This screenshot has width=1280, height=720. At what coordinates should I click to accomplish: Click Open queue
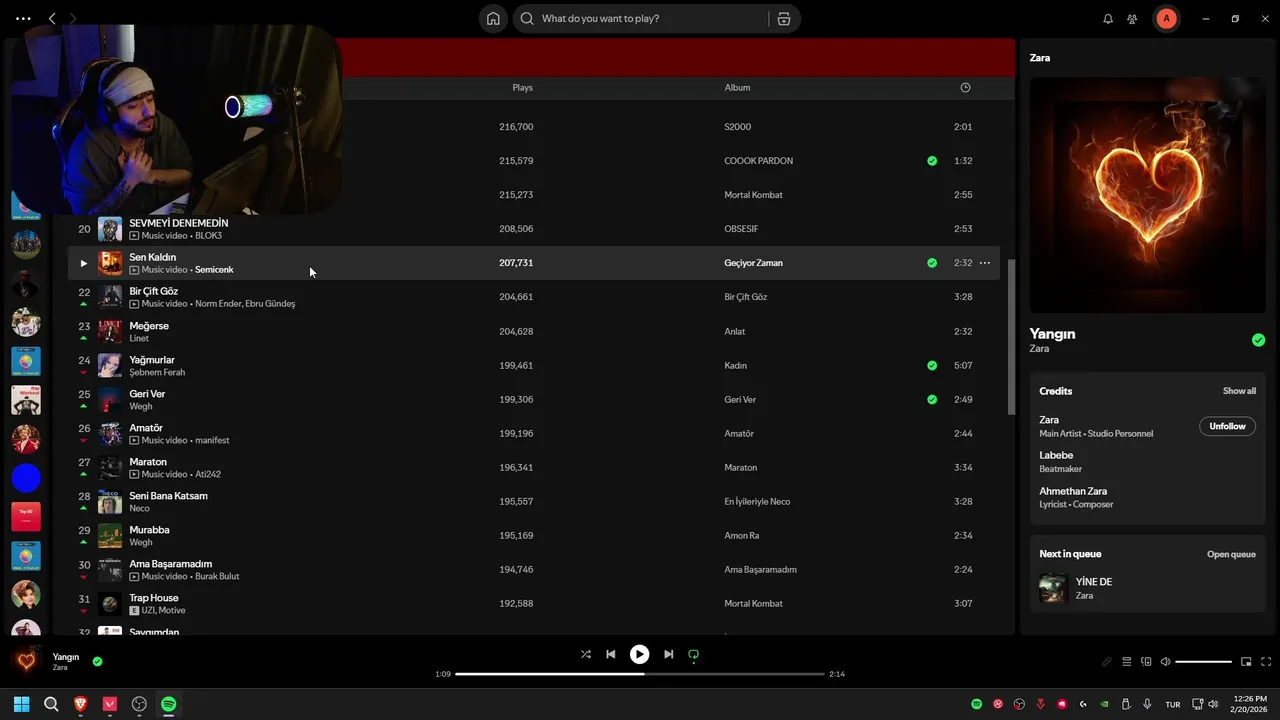point(1231,554)
